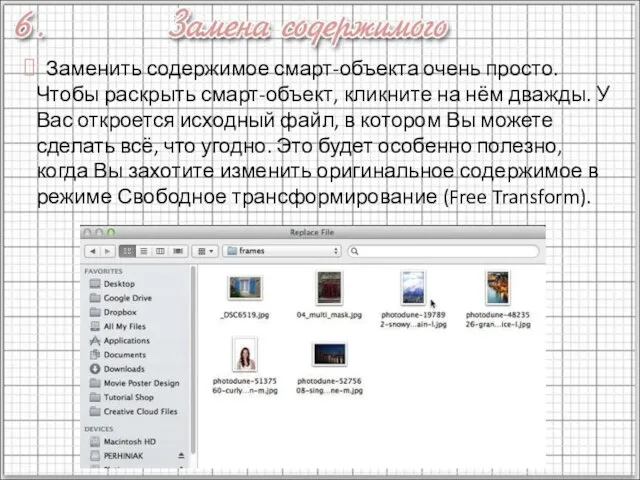Select the 04_multi_mask.jpg thumbnail
Screen dimensions: 640x480
tap(329, 287)
